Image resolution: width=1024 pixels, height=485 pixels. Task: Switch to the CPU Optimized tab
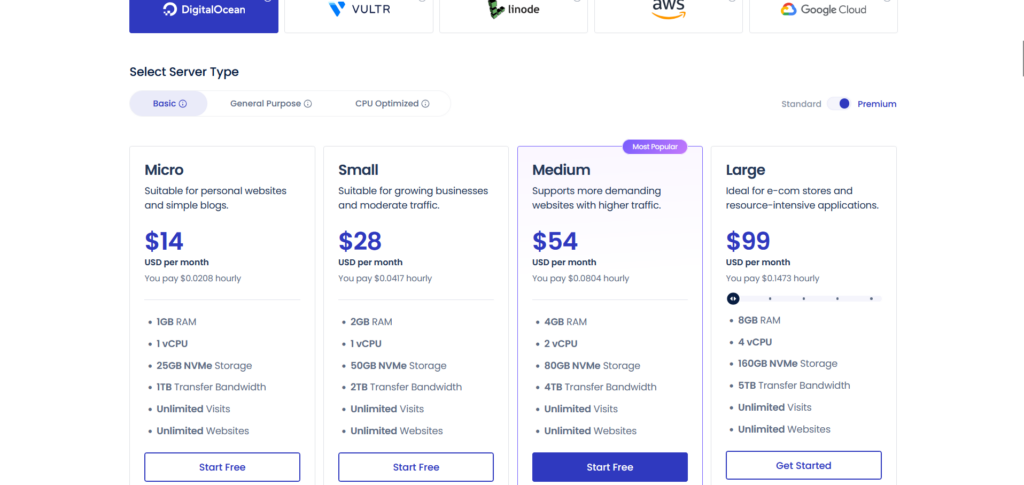(386, 104)
